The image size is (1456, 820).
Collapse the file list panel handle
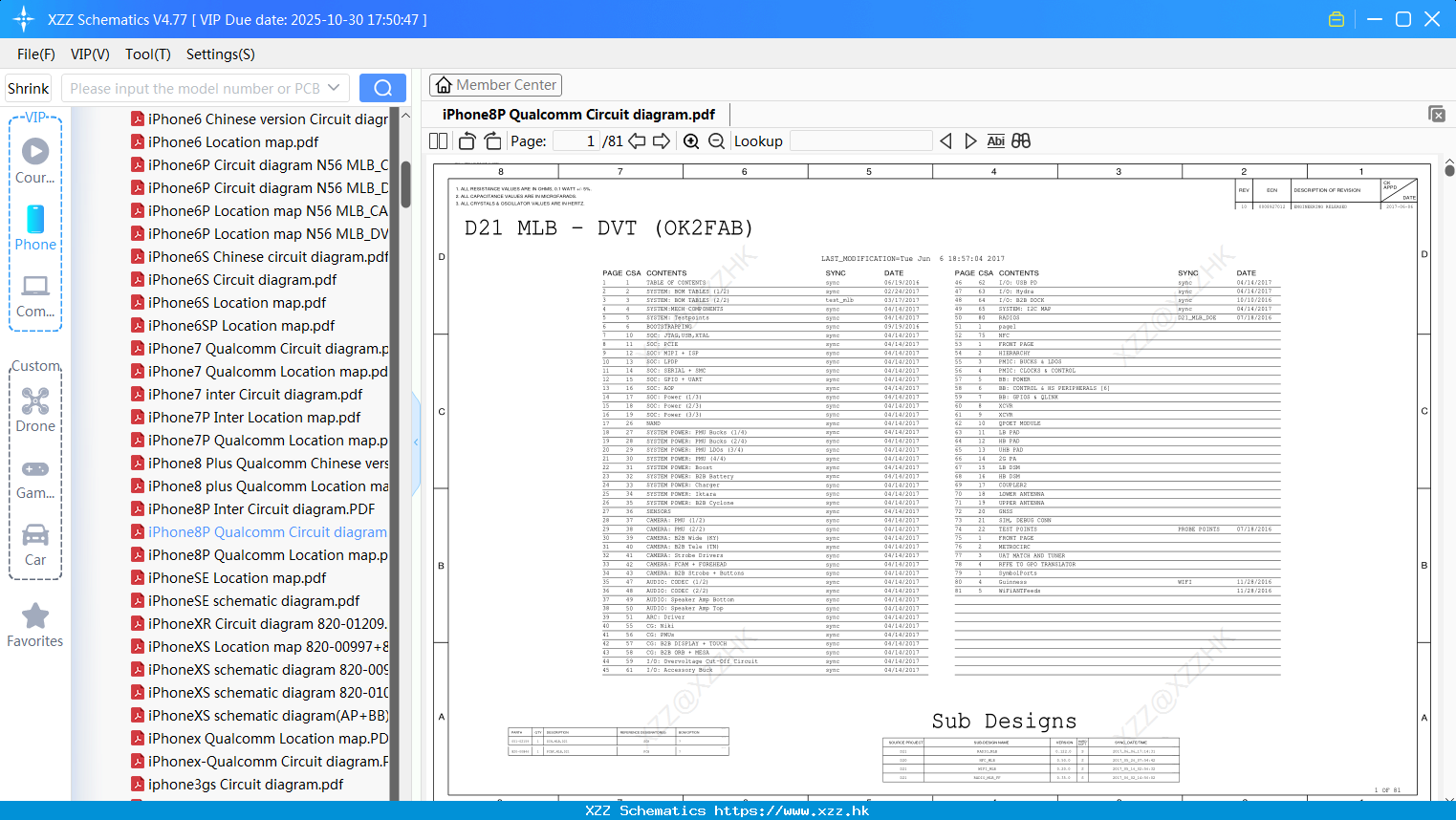point(416,442)
